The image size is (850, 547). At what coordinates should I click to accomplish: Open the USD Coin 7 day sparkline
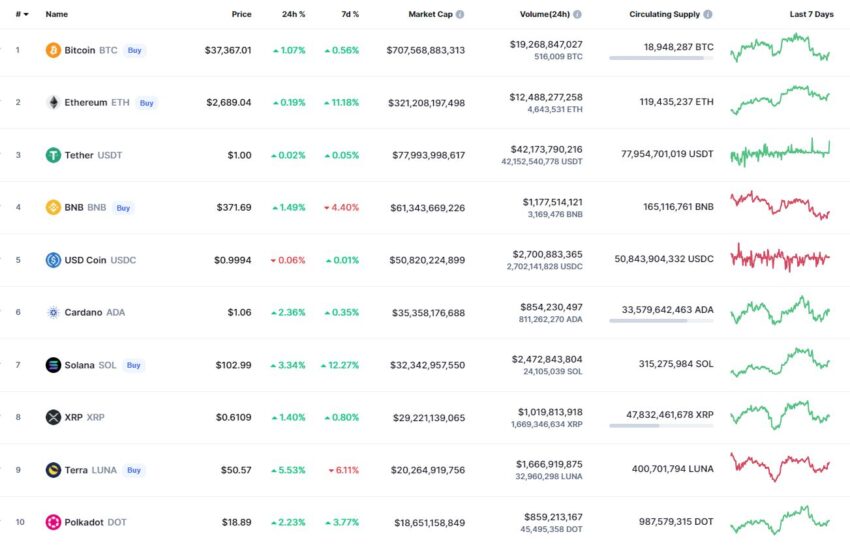coord(780,258)
